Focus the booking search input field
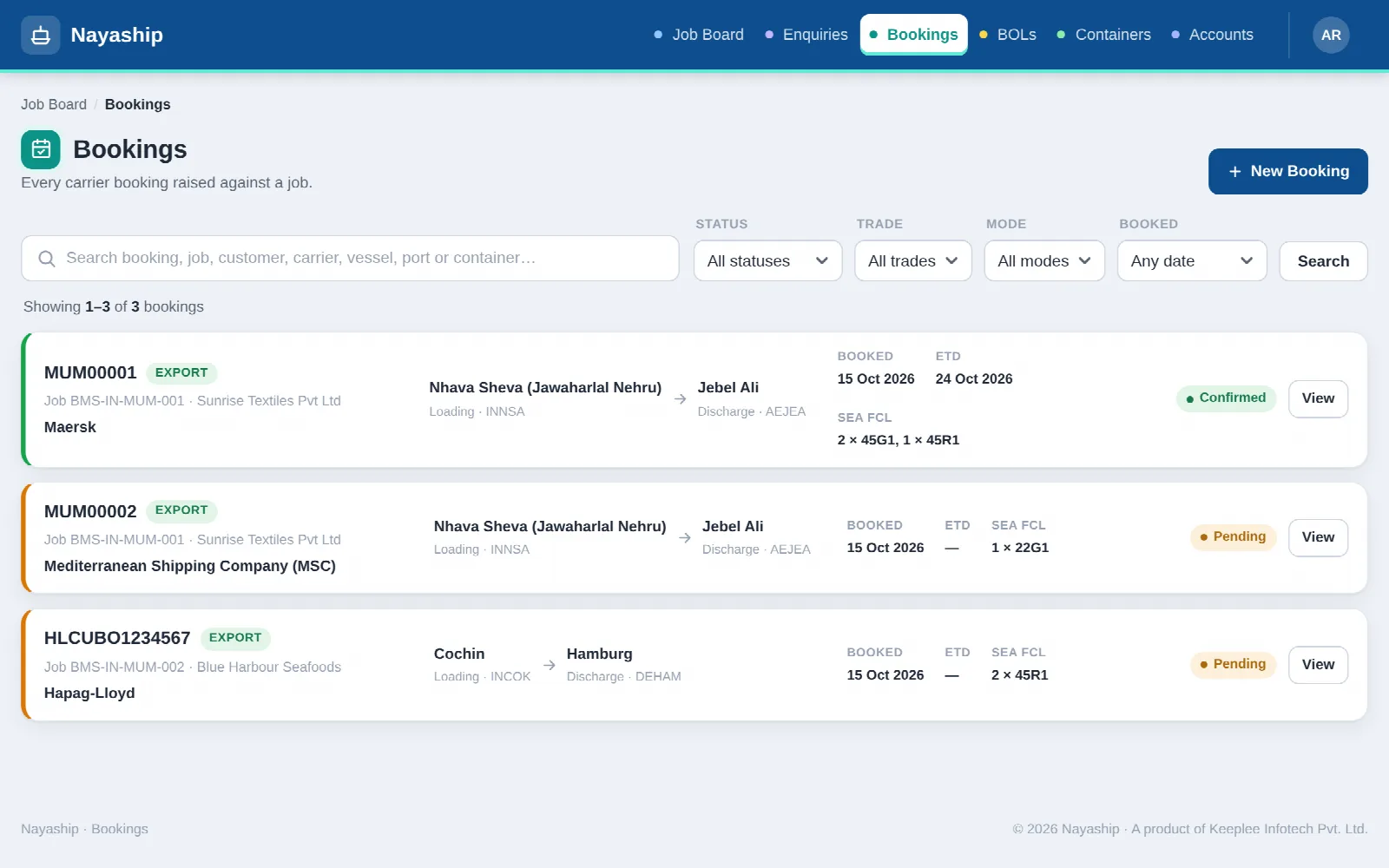The width and height of the screenshot is (1389, 868). (350, 259)
